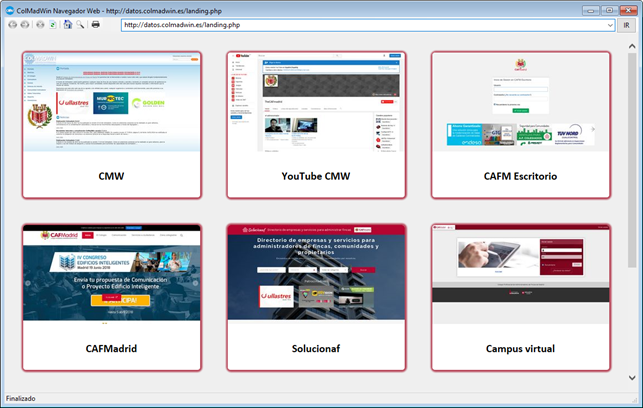Go to the Home page icon
Image resolution: width=643 pixels, height=408 pixels.
[66, 24]
